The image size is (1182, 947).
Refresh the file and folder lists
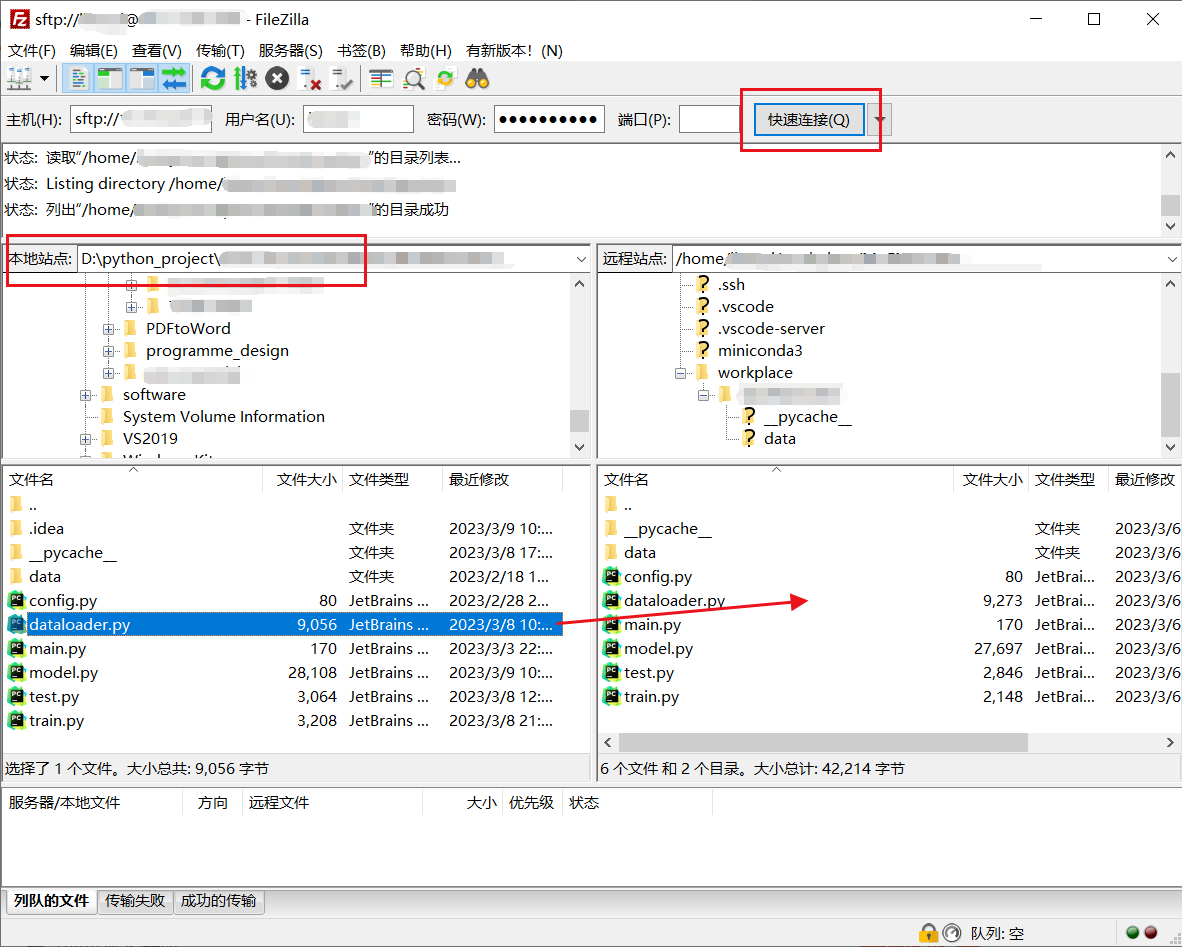(x=213, y=78)
